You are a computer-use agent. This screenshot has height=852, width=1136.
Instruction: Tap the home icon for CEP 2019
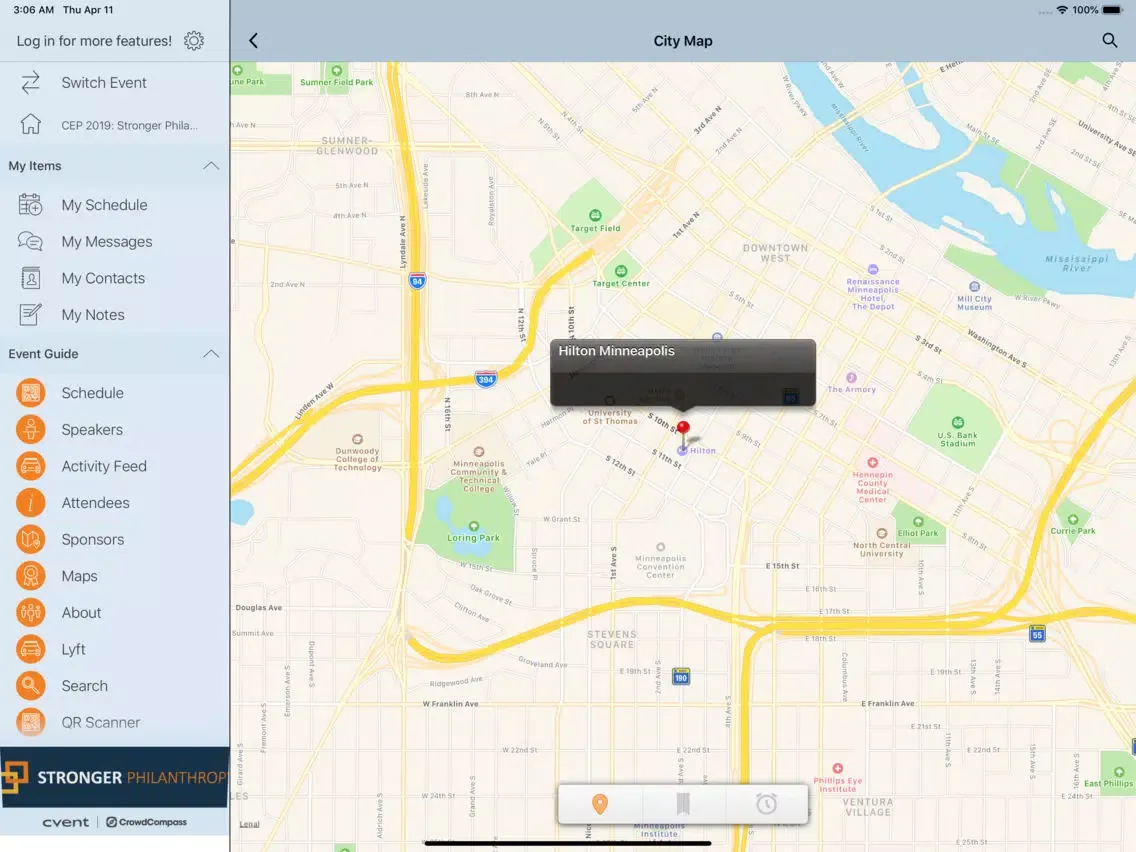[x=30, y=125]
